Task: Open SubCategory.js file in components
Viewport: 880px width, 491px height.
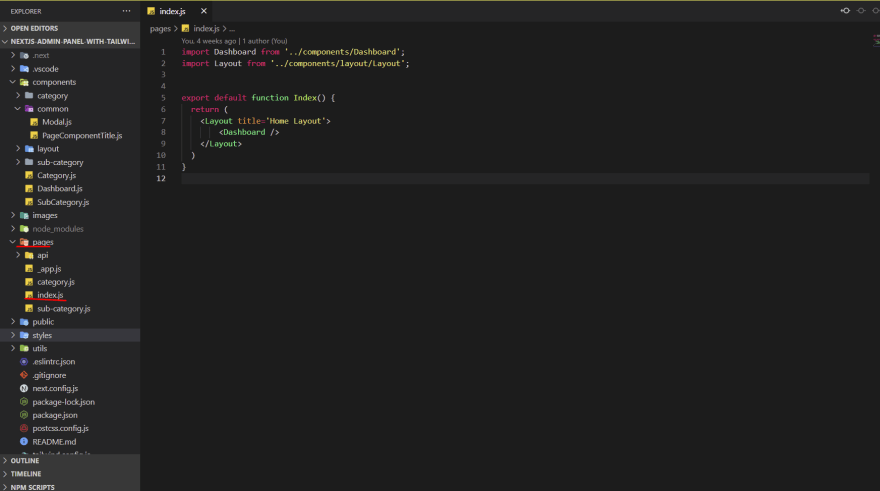Action: (63, 202)
